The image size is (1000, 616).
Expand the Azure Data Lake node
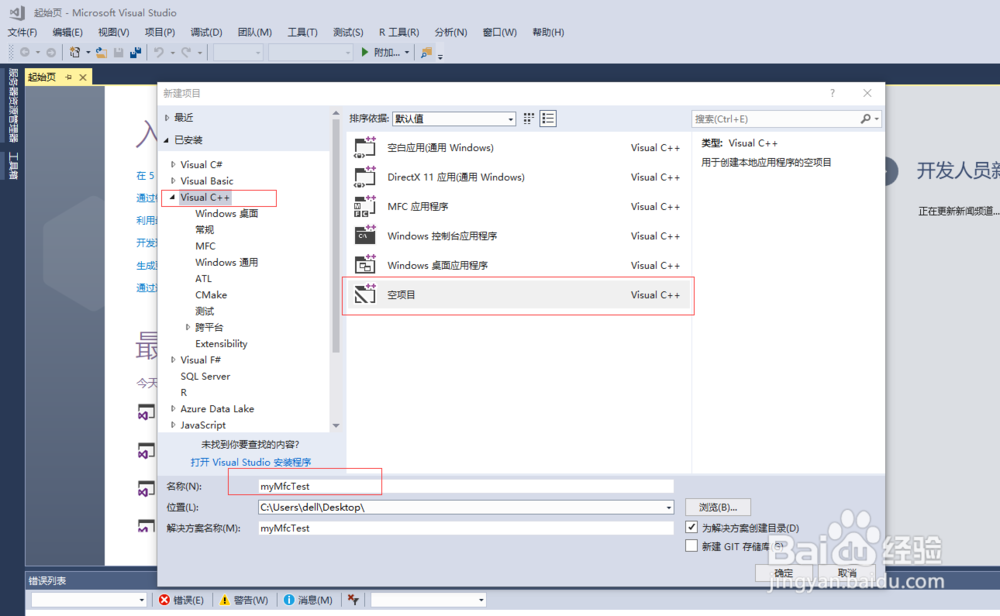[173, 409]
